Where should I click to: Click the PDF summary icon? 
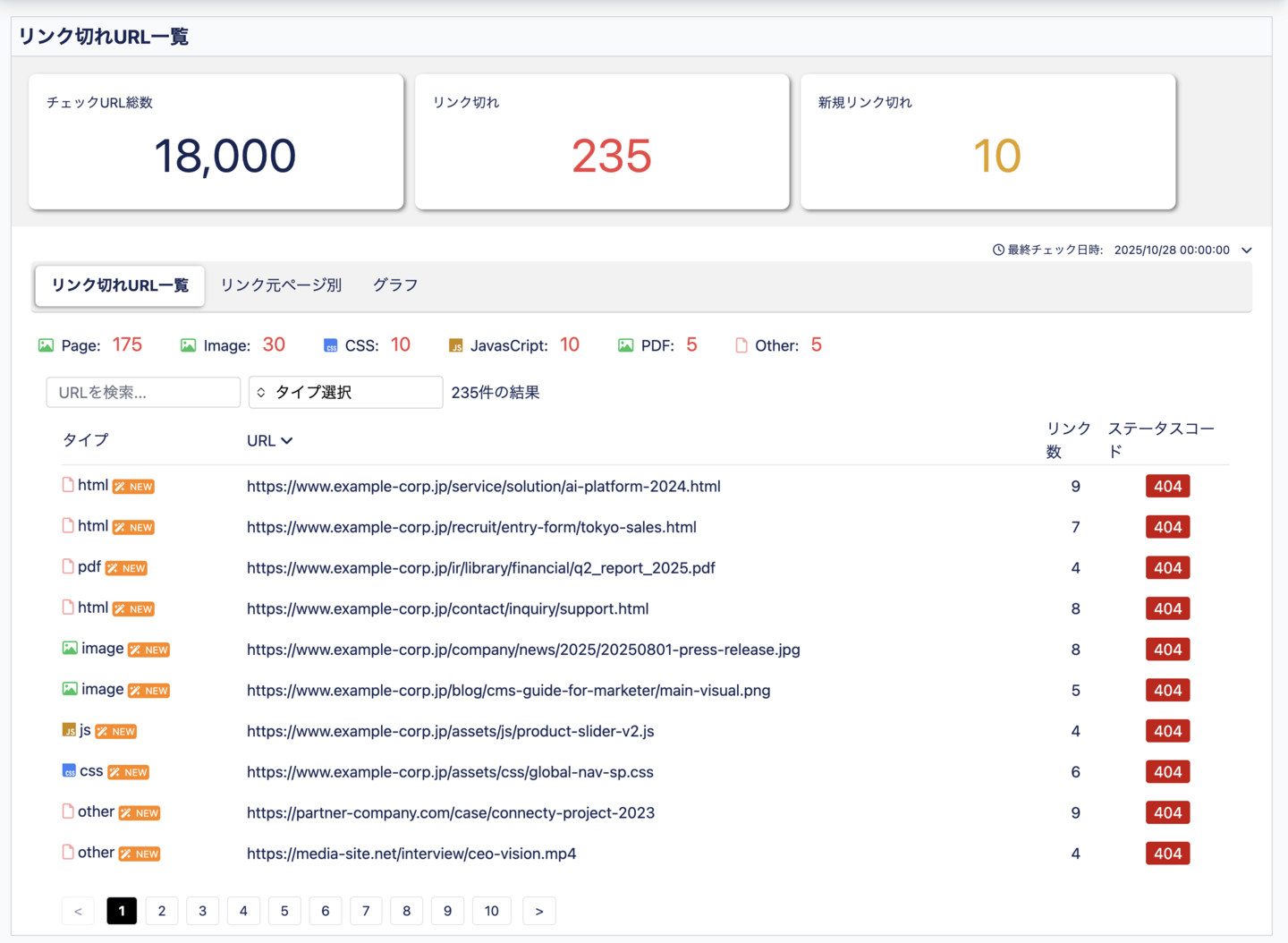(x=625, y=345)
